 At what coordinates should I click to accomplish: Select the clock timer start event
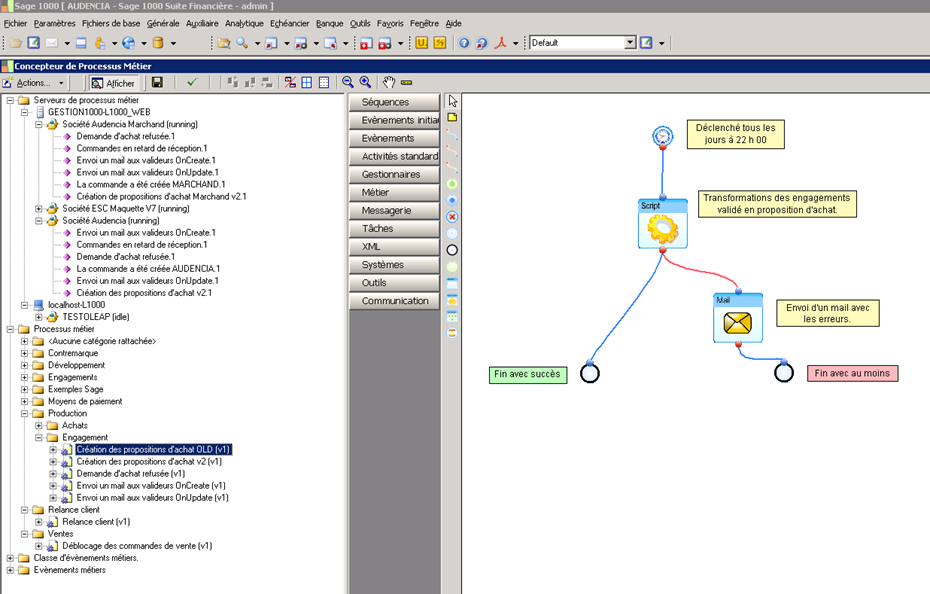(663, 136)
